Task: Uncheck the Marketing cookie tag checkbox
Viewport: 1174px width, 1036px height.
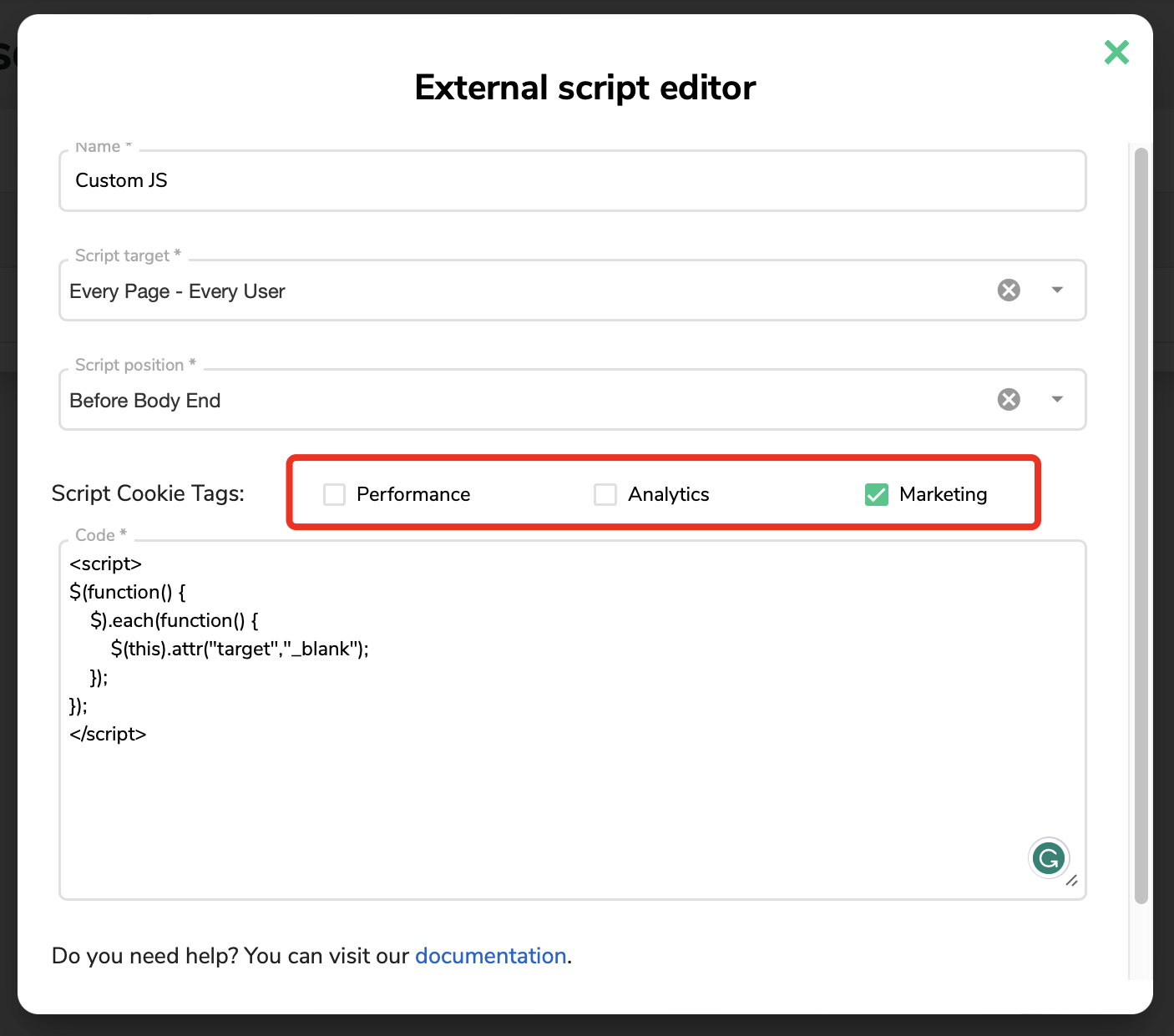Action: tap(877, 494)
